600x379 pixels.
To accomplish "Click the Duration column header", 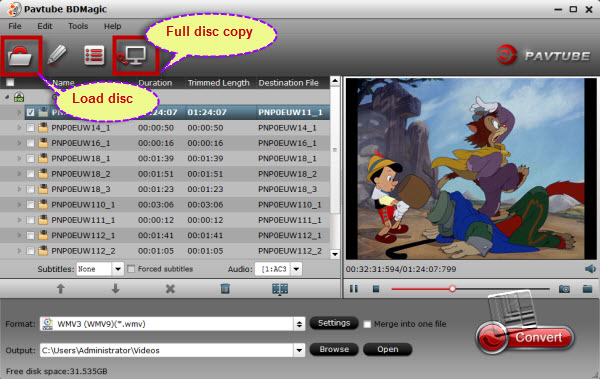I will pos(155,83).
